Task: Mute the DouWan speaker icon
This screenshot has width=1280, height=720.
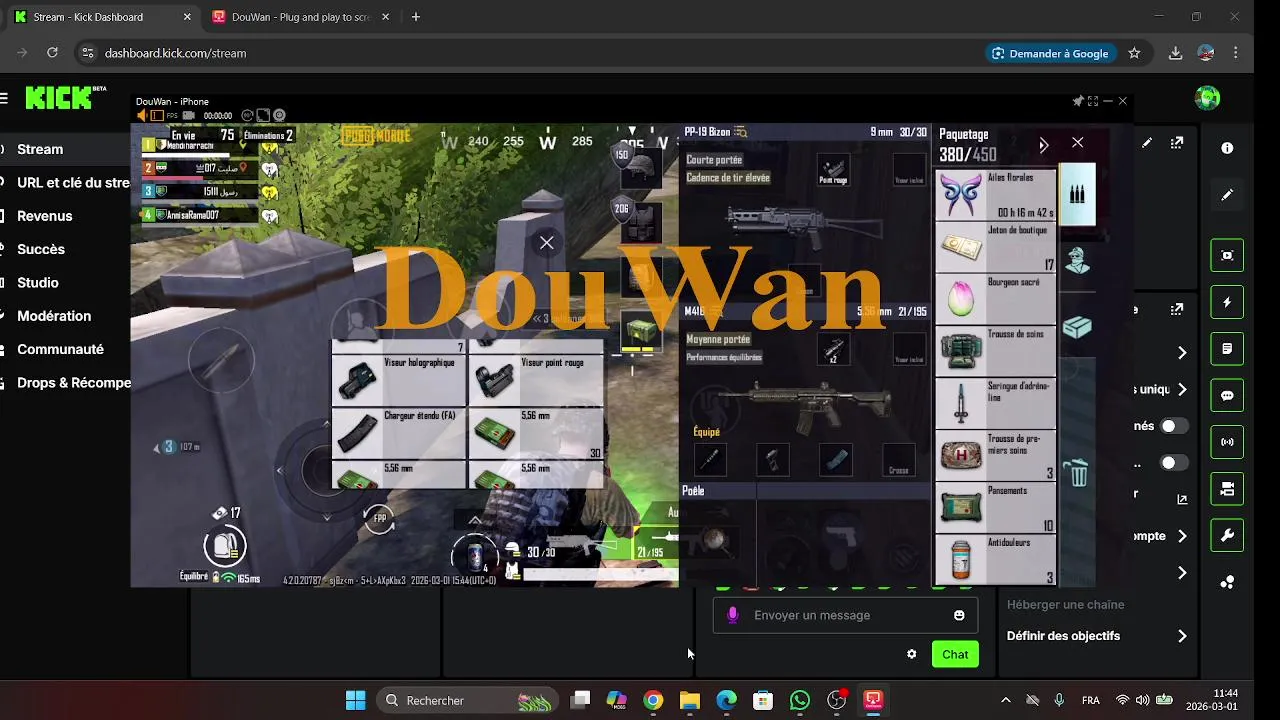Action: (x=142, y=116)
